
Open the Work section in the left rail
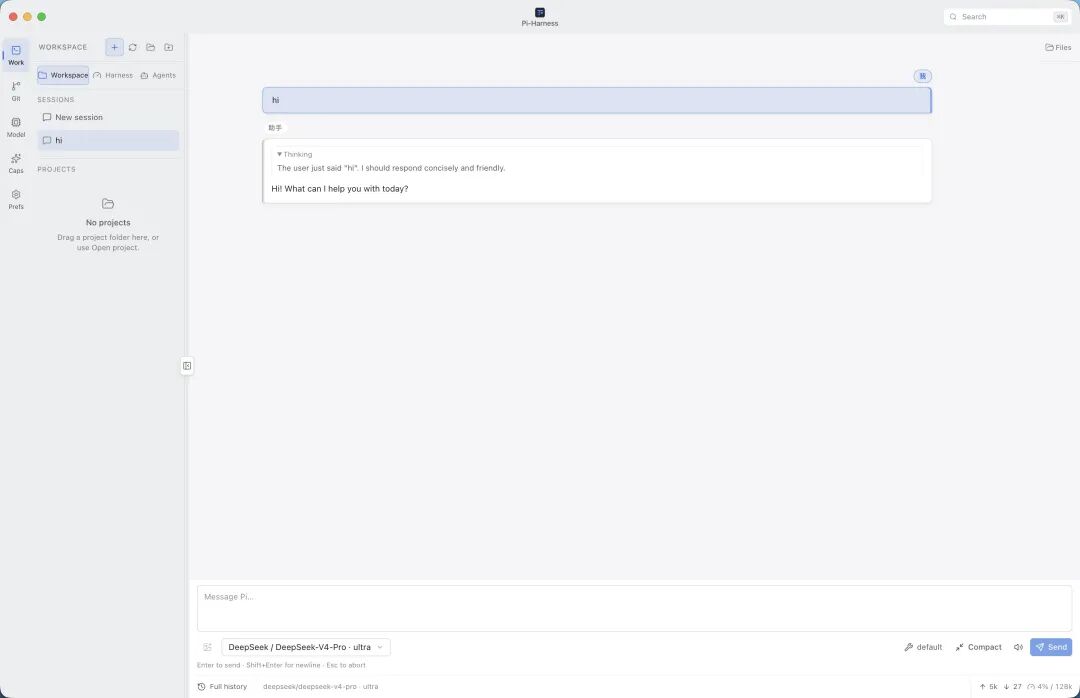pyautogui.click(x=16, y=55)
